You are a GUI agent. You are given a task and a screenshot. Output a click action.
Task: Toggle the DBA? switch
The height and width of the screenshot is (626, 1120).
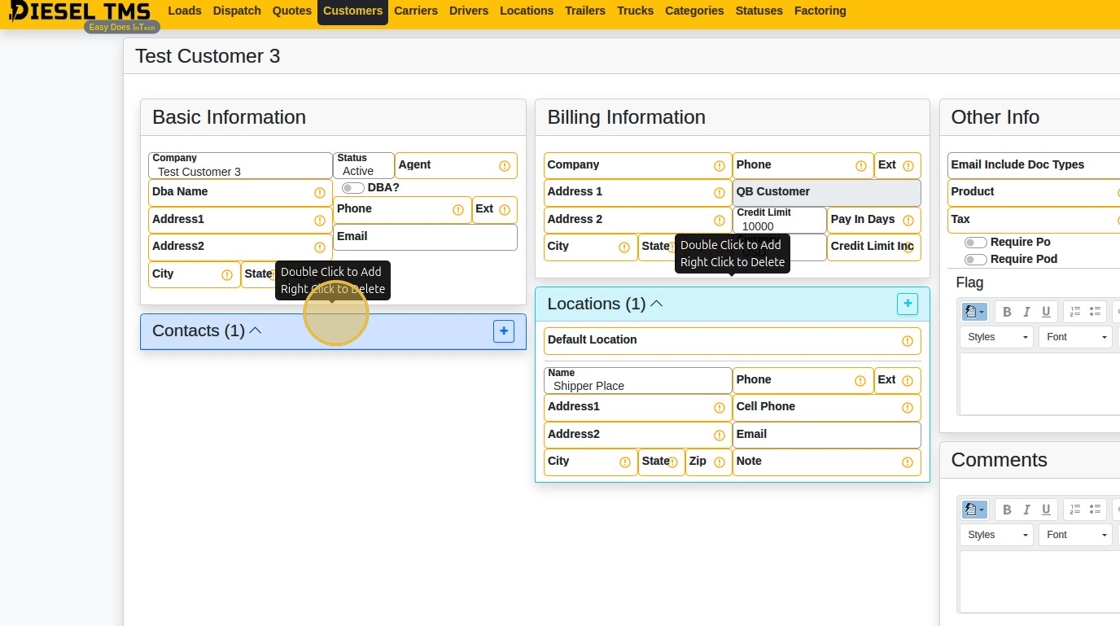pos(353,188)
